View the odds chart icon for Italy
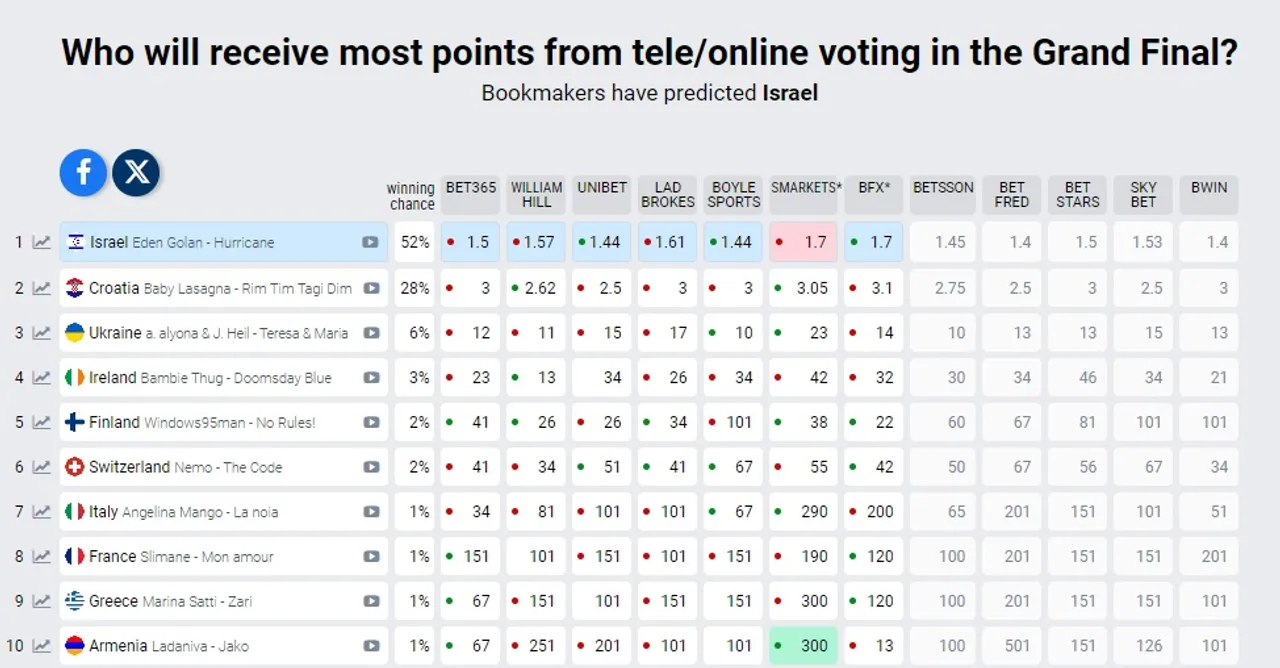This screenshot has height=668, width=1280. [x=41, y=512]
